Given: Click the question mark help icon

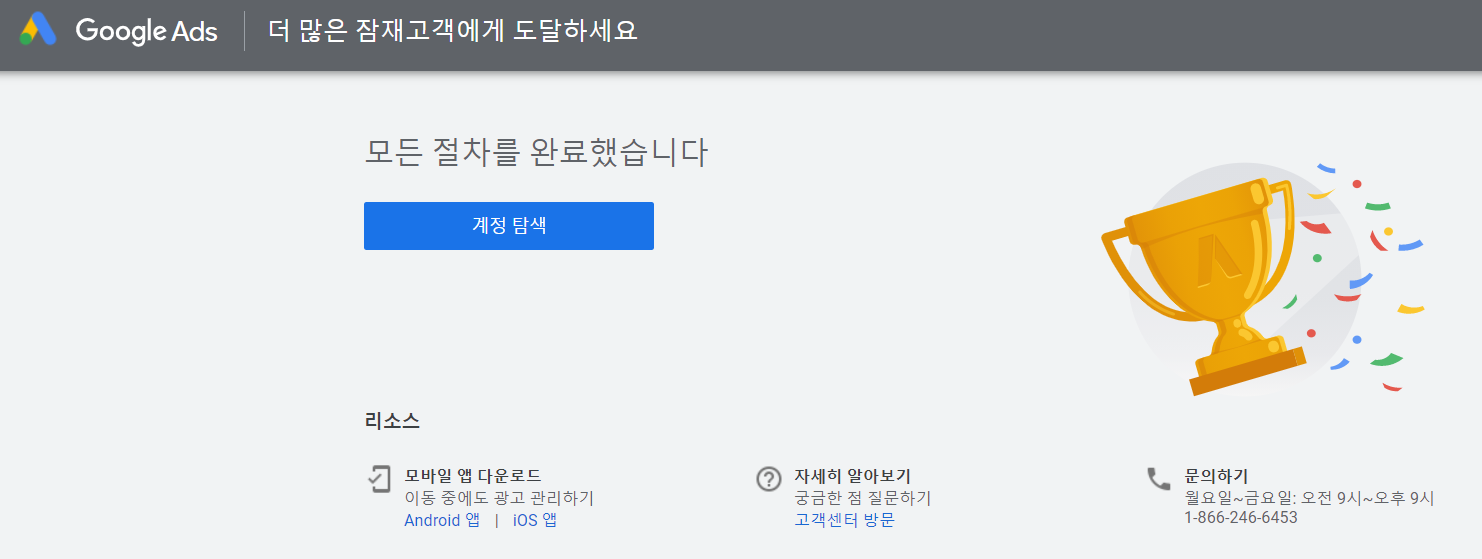Looking at the screenshot, I should (768, 478).
